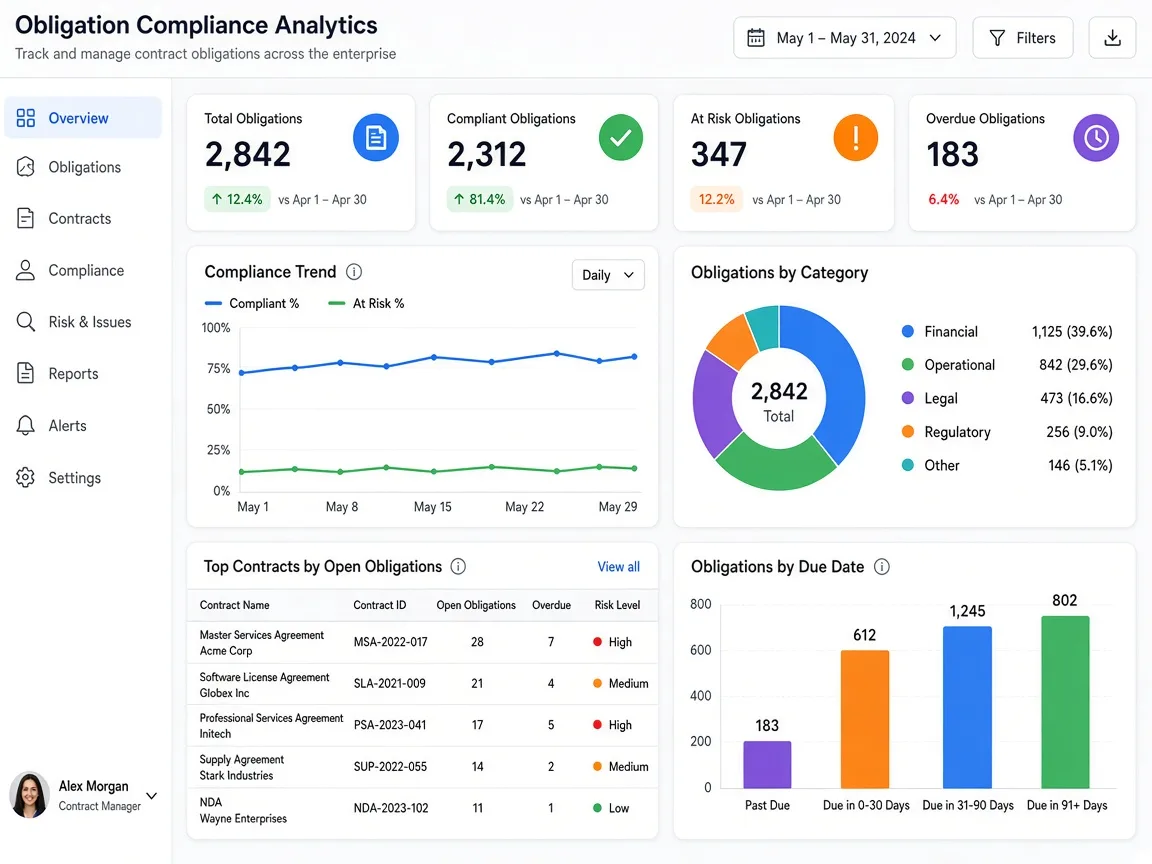Click the purple Past Due bar
The height and width of the screenshot is (864, 1152).
767,764
